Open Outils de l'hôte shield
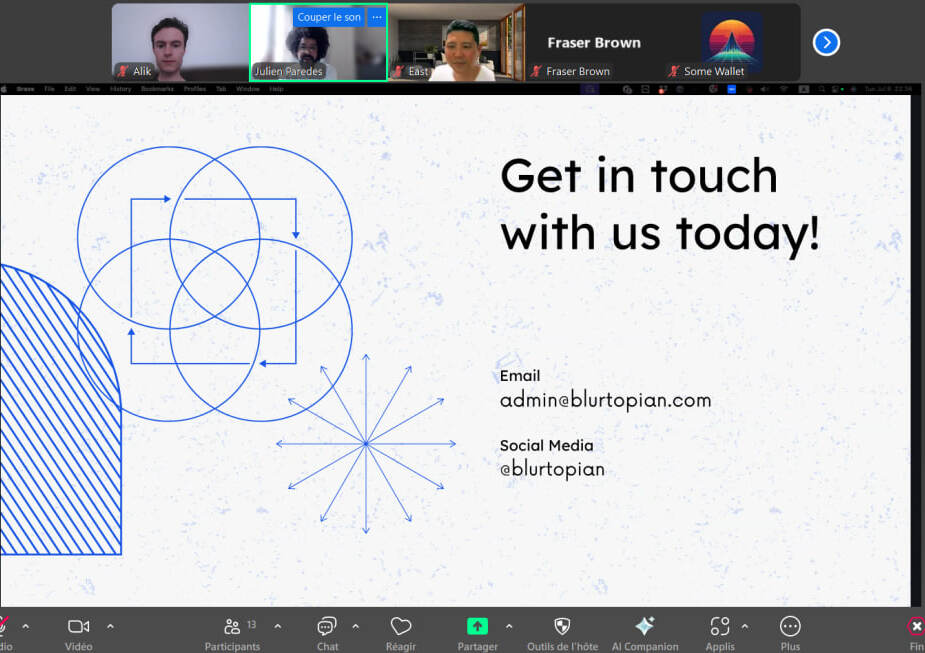The height and width of the screenshot is (653, 925). pyautogui.click(x=562, y=634)
